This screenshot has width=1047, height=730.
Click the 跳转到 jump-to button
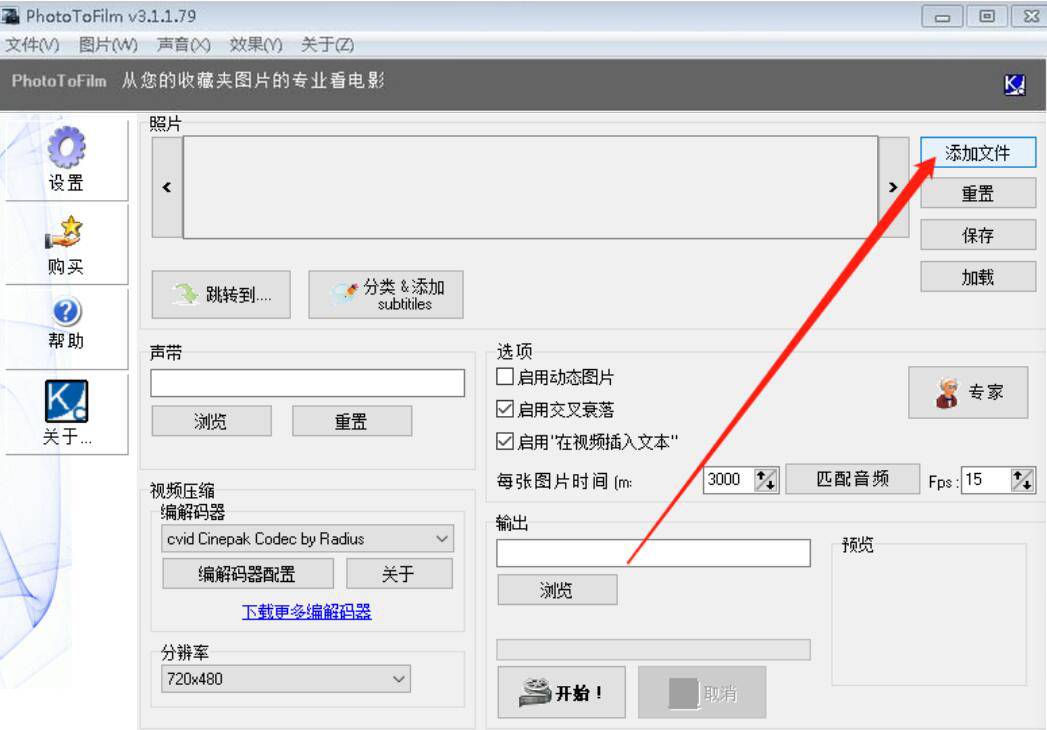[x=221, y=295]
